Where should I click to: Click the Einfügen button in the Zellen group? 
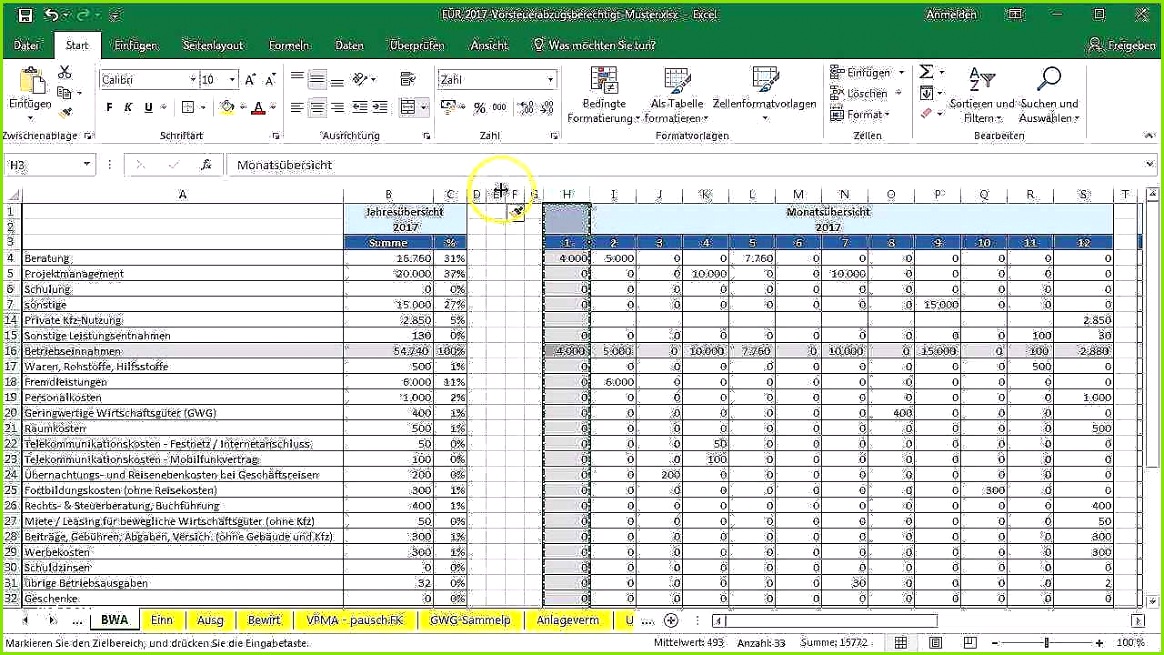(864, 71)
